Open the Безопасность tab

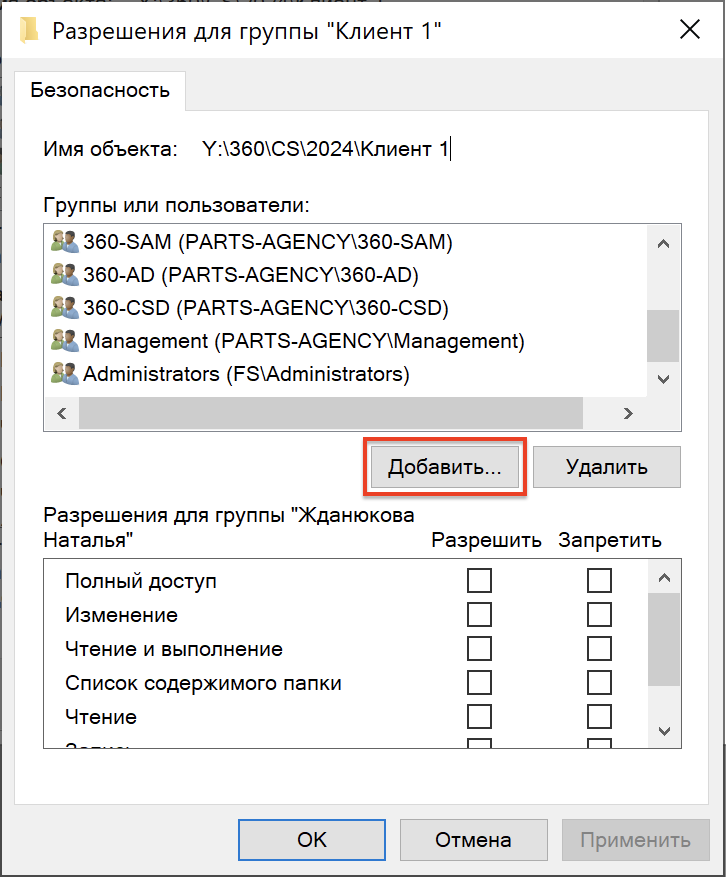(100, 90)
